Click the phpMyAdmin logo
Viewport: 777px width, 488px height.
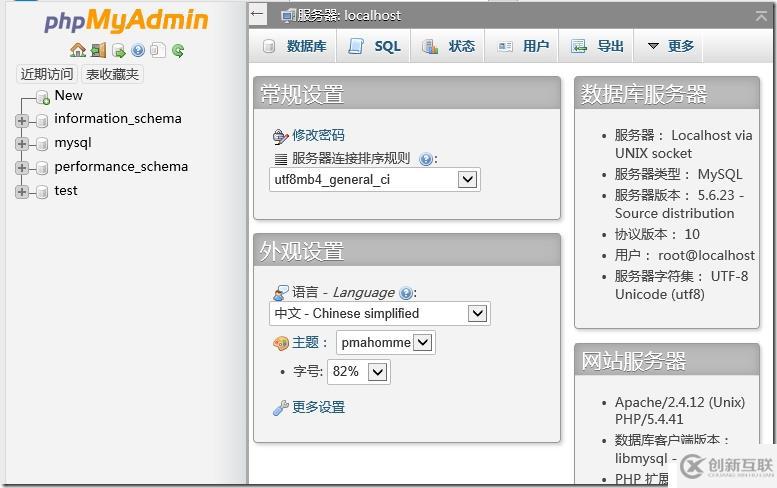pos(126,21)
